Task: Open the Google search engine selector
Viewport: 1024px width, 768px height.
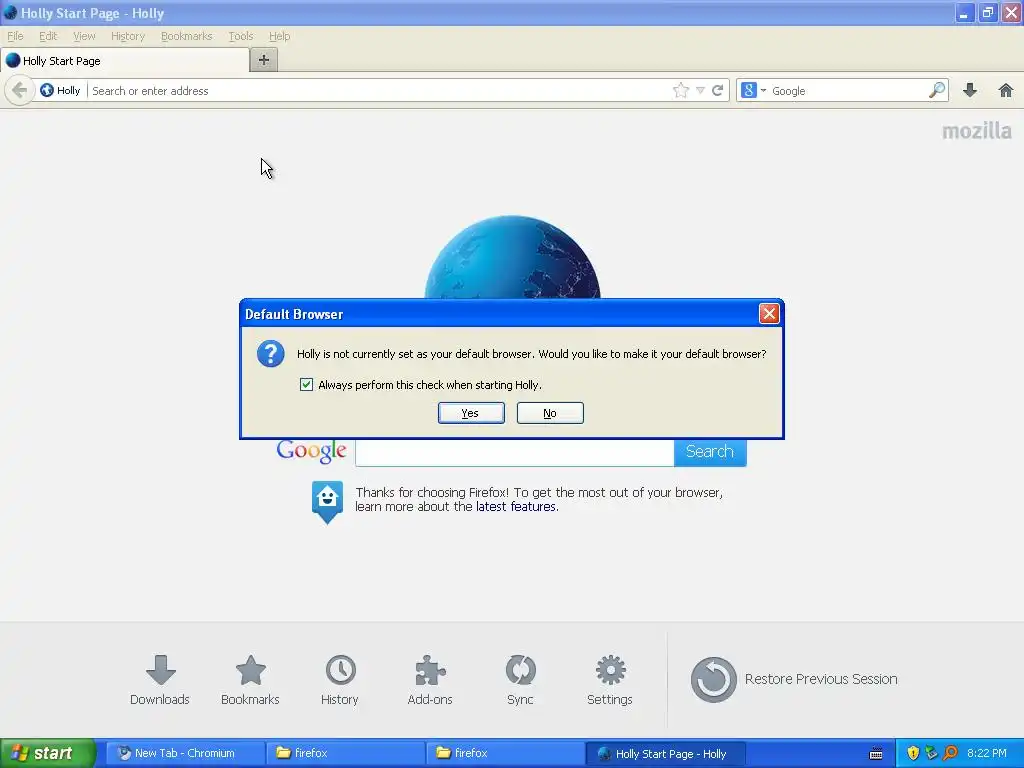Action: (x=753, y=90)
